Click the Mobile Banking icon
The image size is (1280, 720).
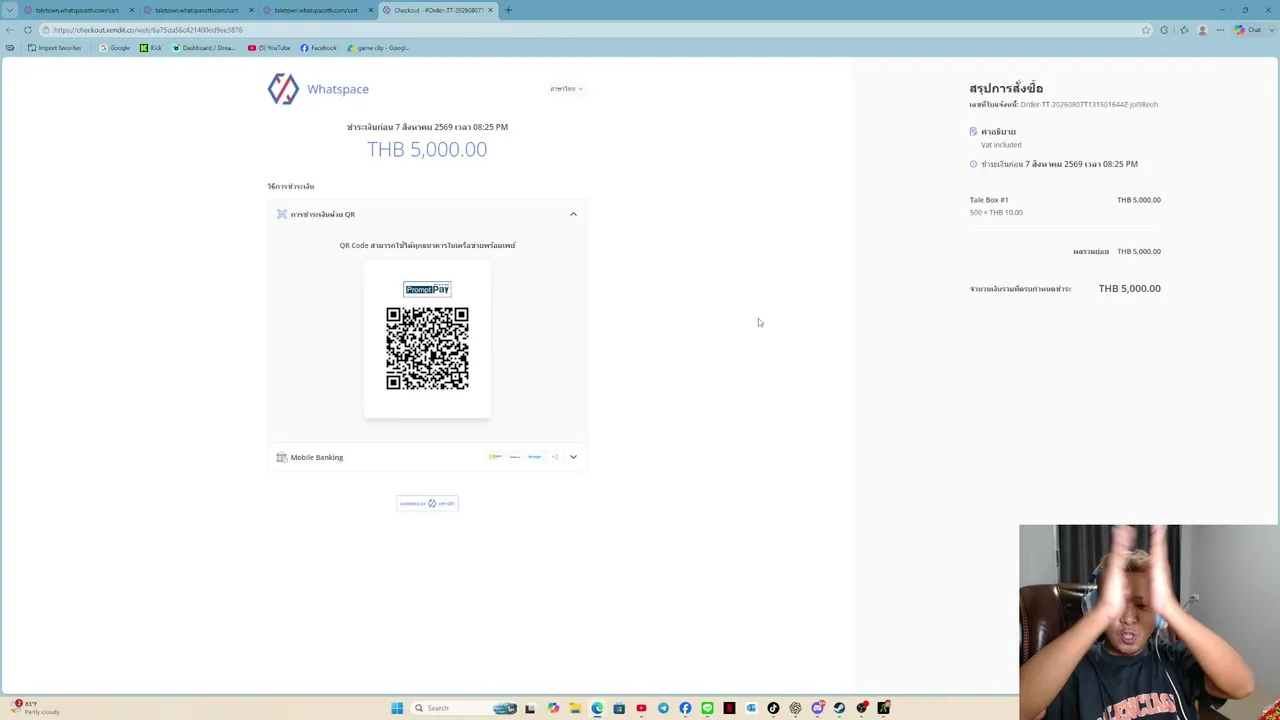point(282,457)
